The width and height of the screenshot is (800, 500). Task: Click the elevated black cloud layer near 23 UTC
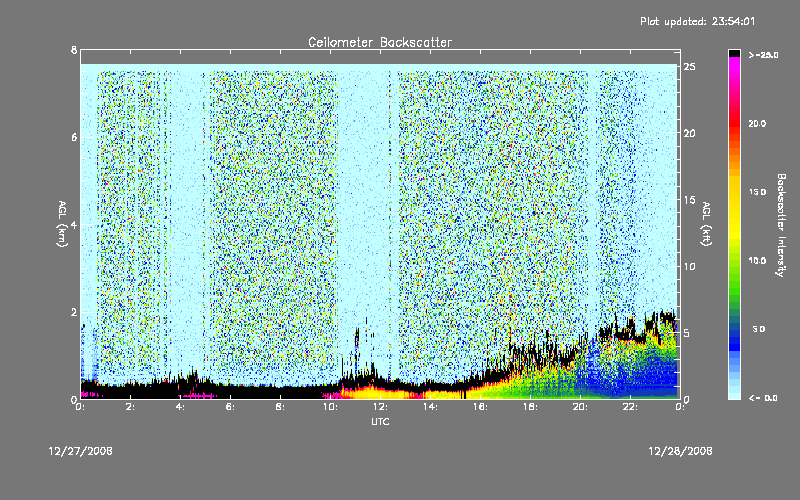point(665,318)
